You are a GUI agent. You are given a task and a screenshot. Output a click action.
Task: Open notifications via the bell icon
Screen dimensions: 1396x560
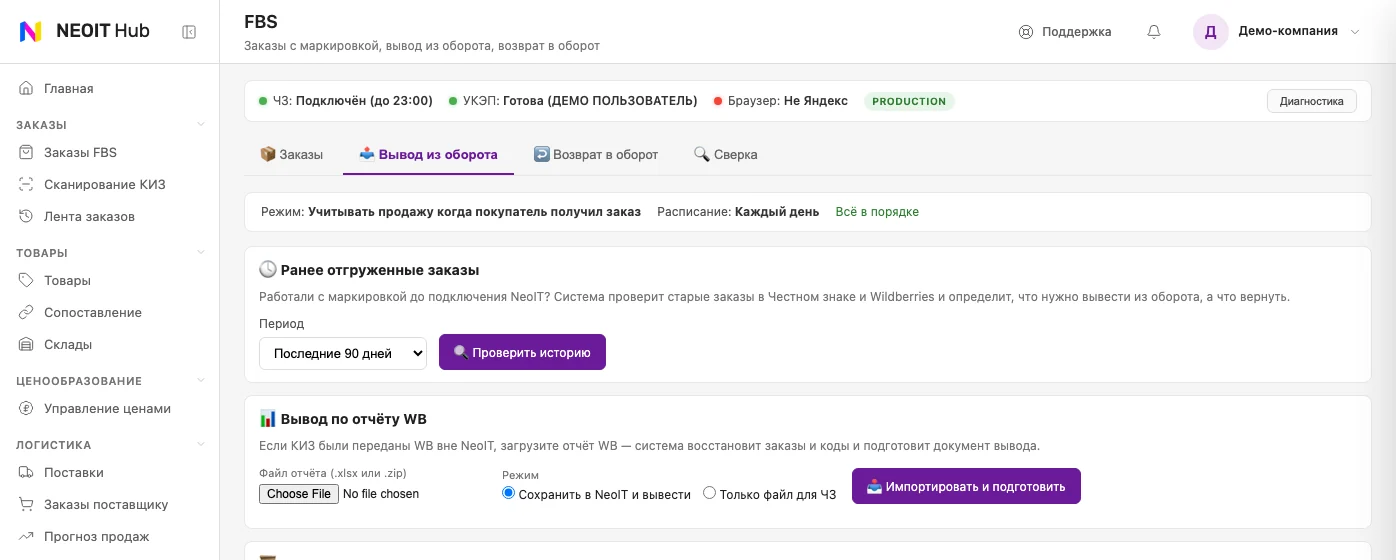[1154, 31]
